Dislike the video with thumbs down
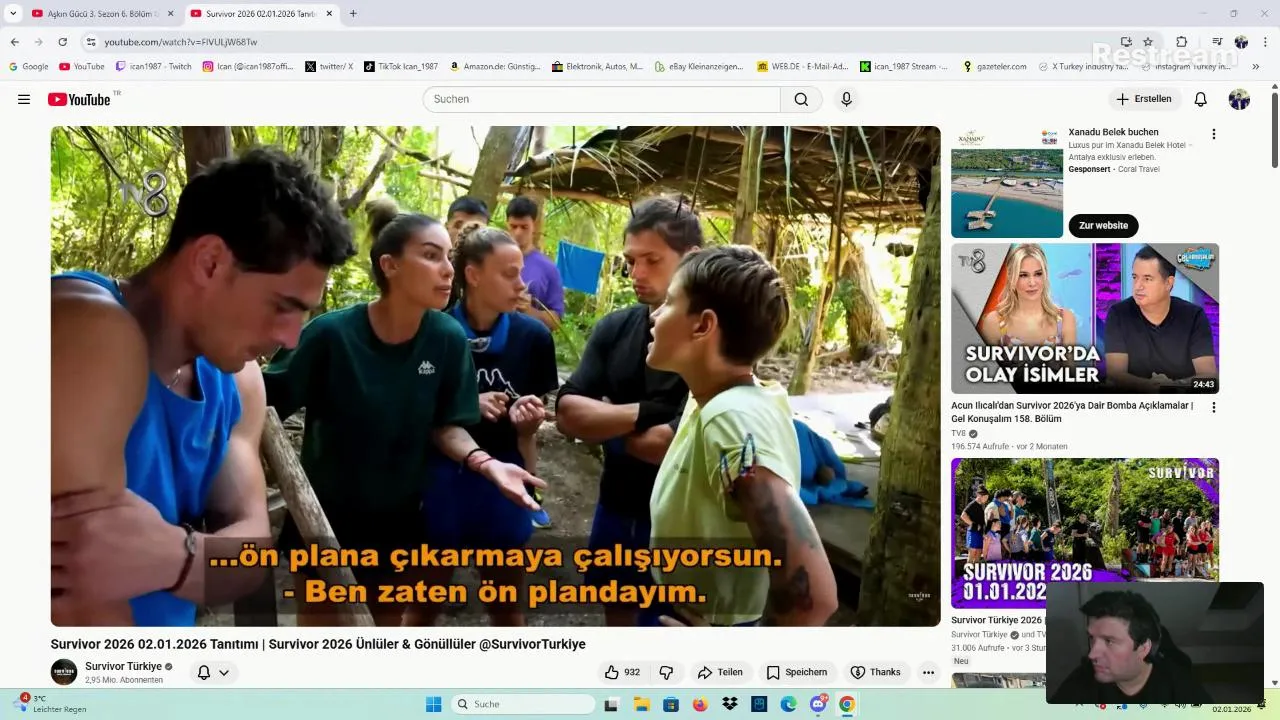The height and width of the screenshot is (720, 1280). coord(666,672)
